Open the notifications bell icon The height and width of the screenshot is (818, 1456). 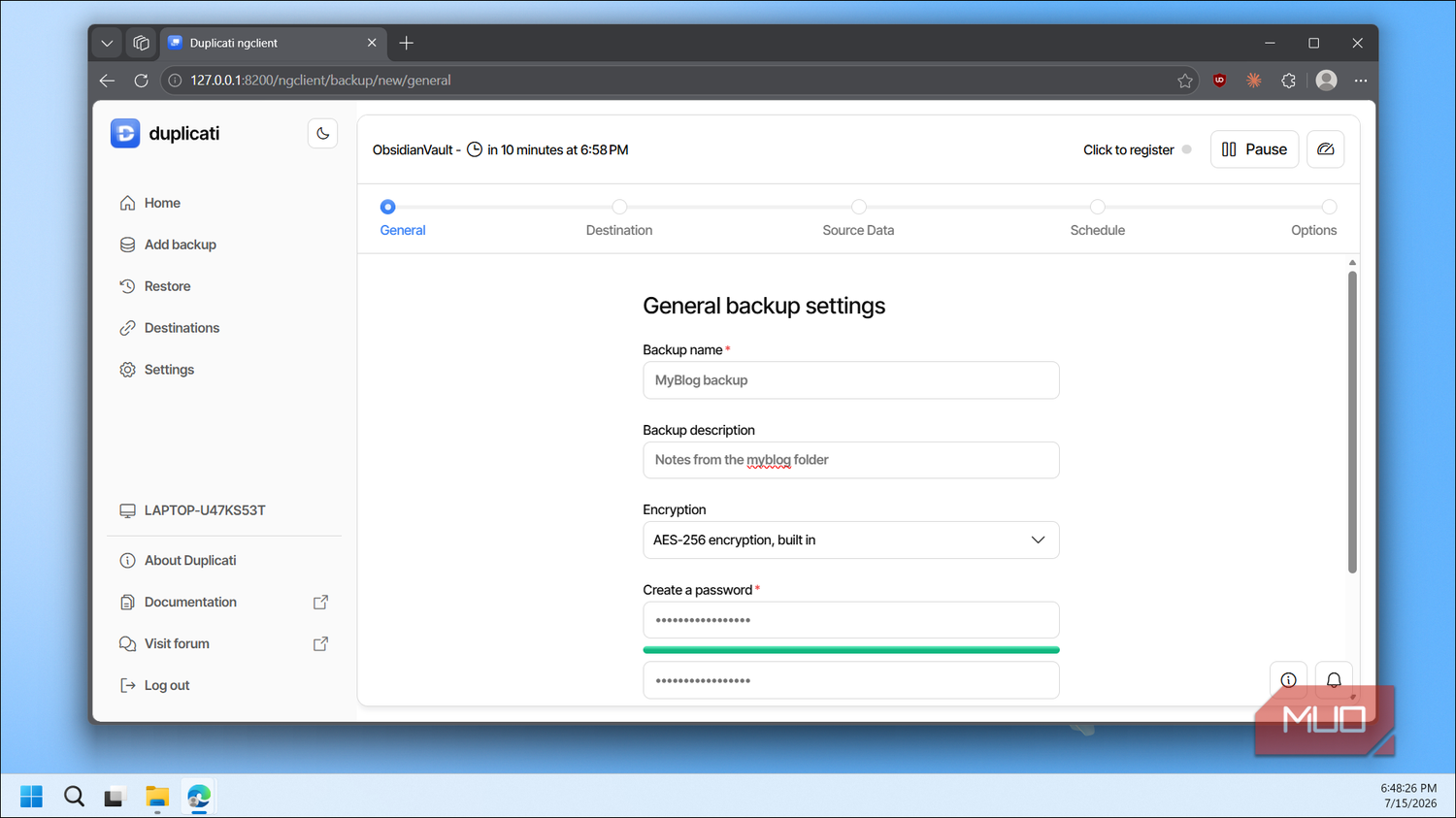point(1334,680)
